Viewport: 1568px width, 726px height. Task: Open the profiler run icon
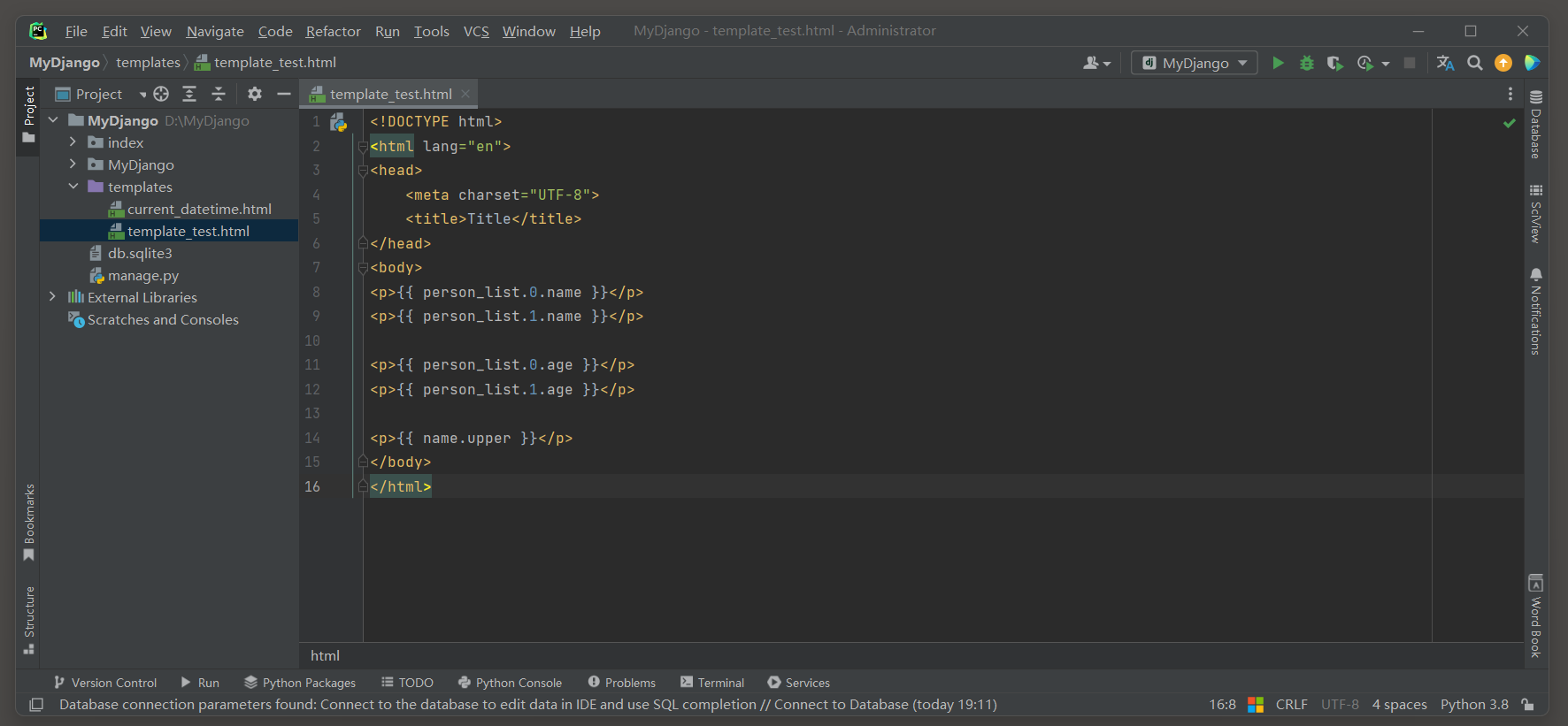click(x=1364, y=63)
